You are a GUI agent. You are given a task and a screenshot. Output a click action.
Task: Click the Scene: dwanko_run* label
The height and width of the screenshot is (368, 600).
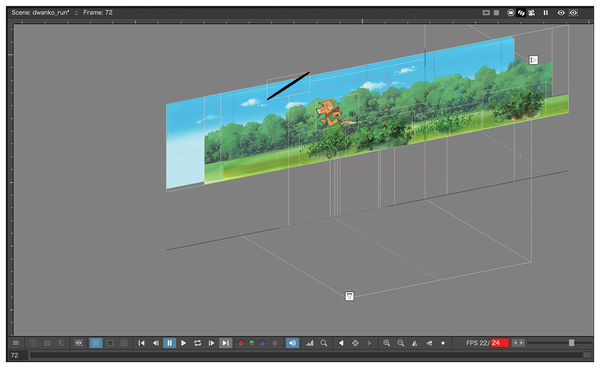[40, 13]
